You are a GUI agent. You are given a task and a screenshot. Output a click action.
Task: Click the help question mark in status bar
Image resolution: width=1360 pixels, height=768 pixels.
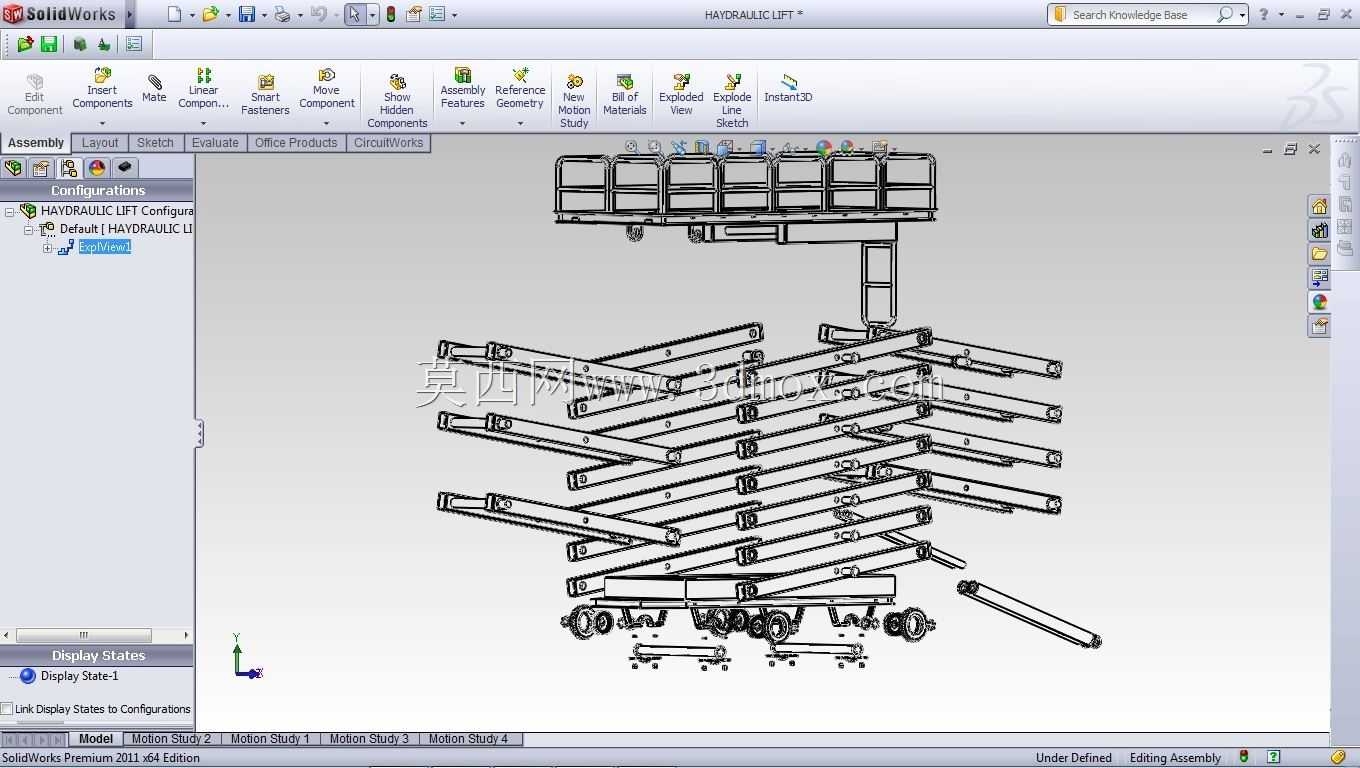1273,757
